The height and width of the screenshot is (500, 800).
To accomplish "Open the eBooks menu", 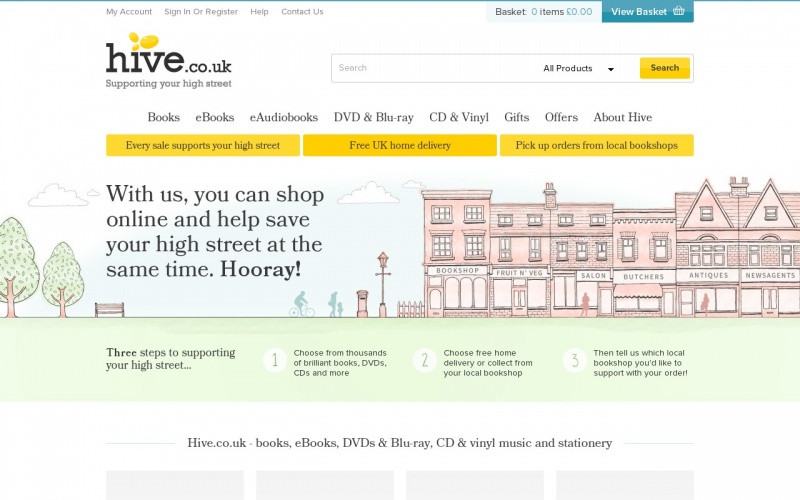I will click(215, 117).
